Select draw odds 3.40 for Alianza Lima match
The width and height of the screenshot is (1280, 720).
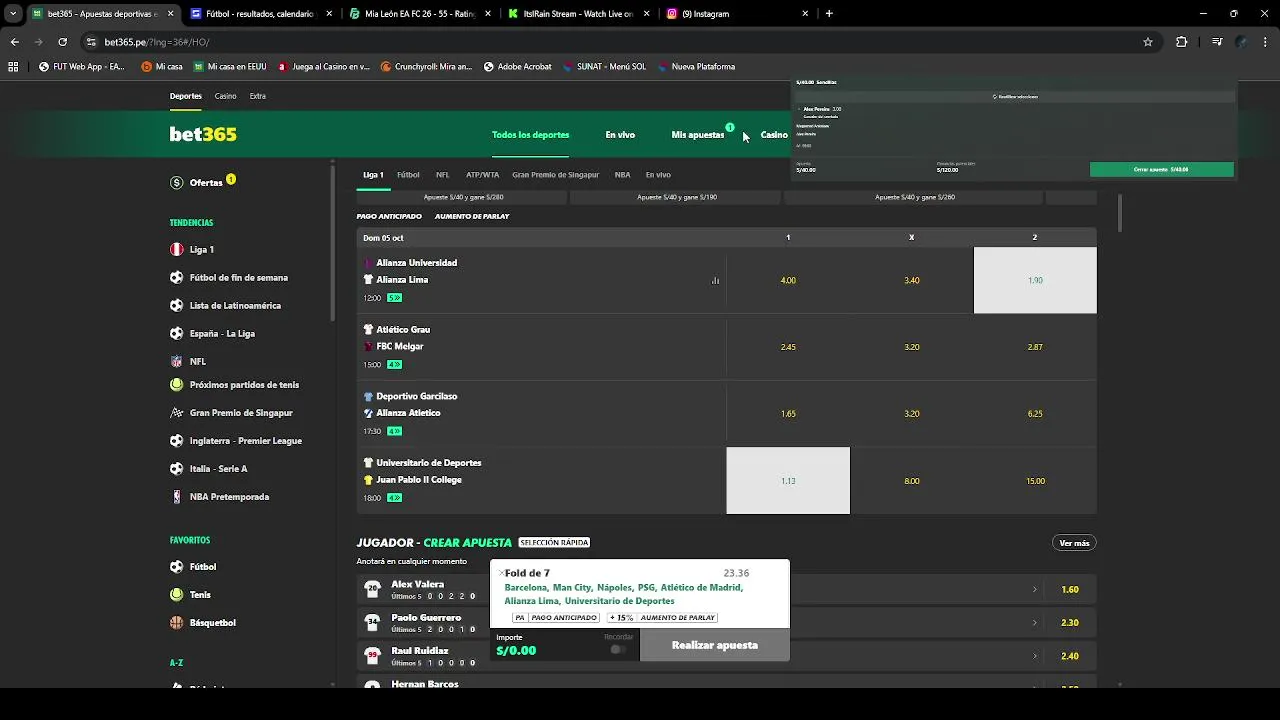(x=911, y=281)
